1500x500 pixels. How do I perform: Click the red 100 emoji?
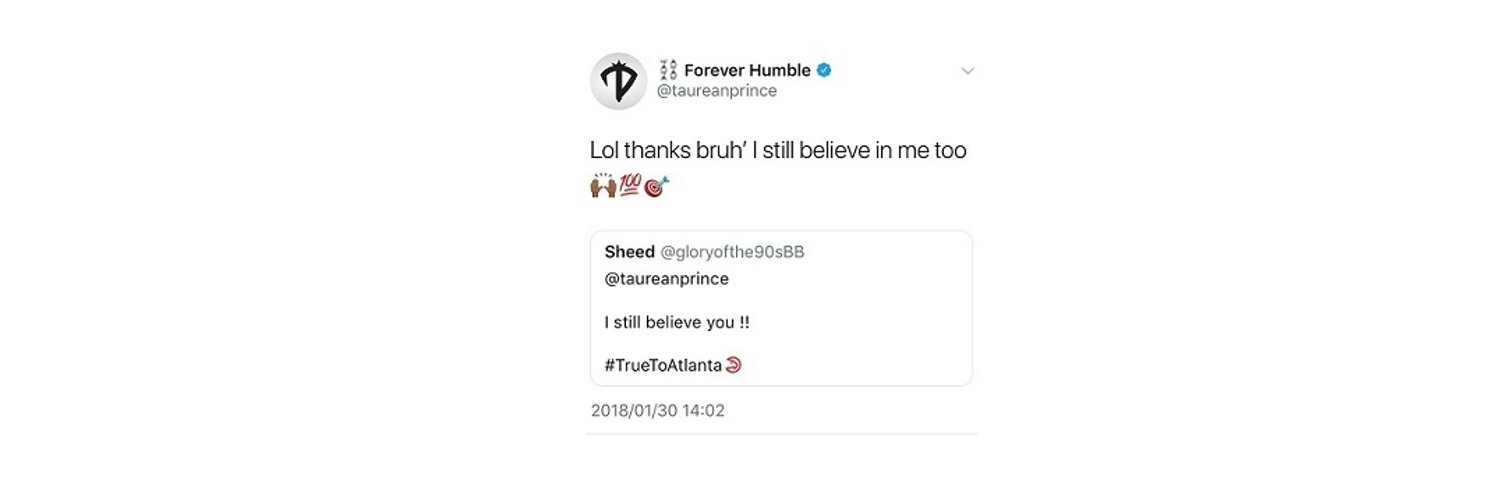[x=630, y=186]
